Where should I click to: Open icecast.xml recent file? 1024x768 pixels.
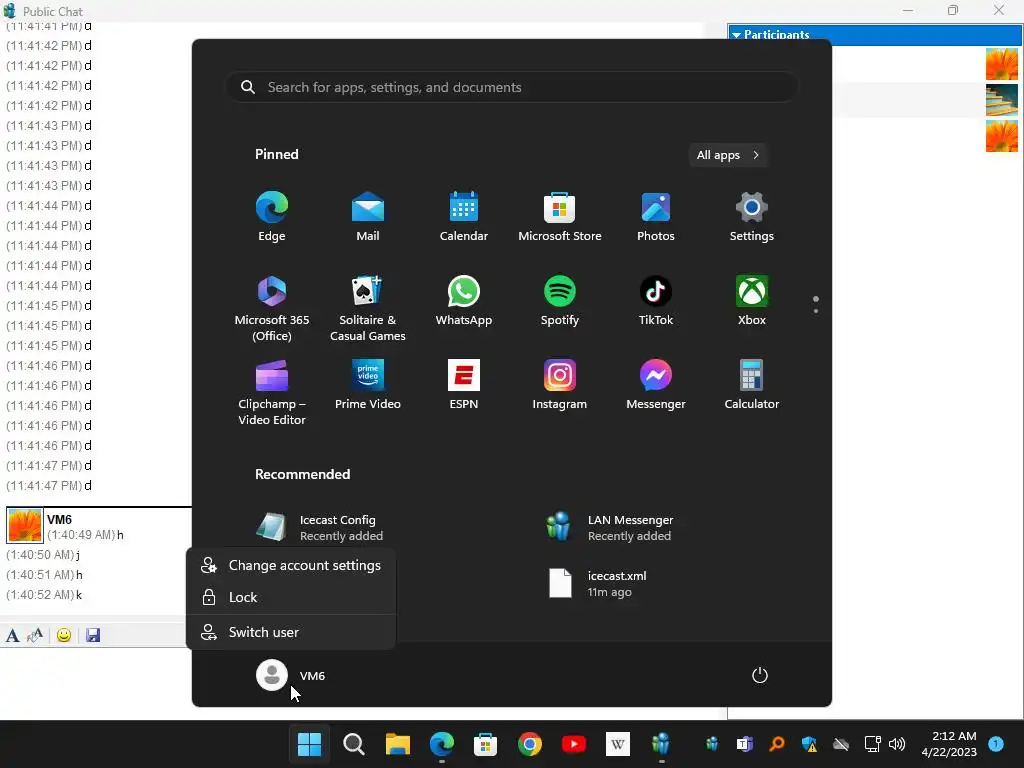click(598, 583)
